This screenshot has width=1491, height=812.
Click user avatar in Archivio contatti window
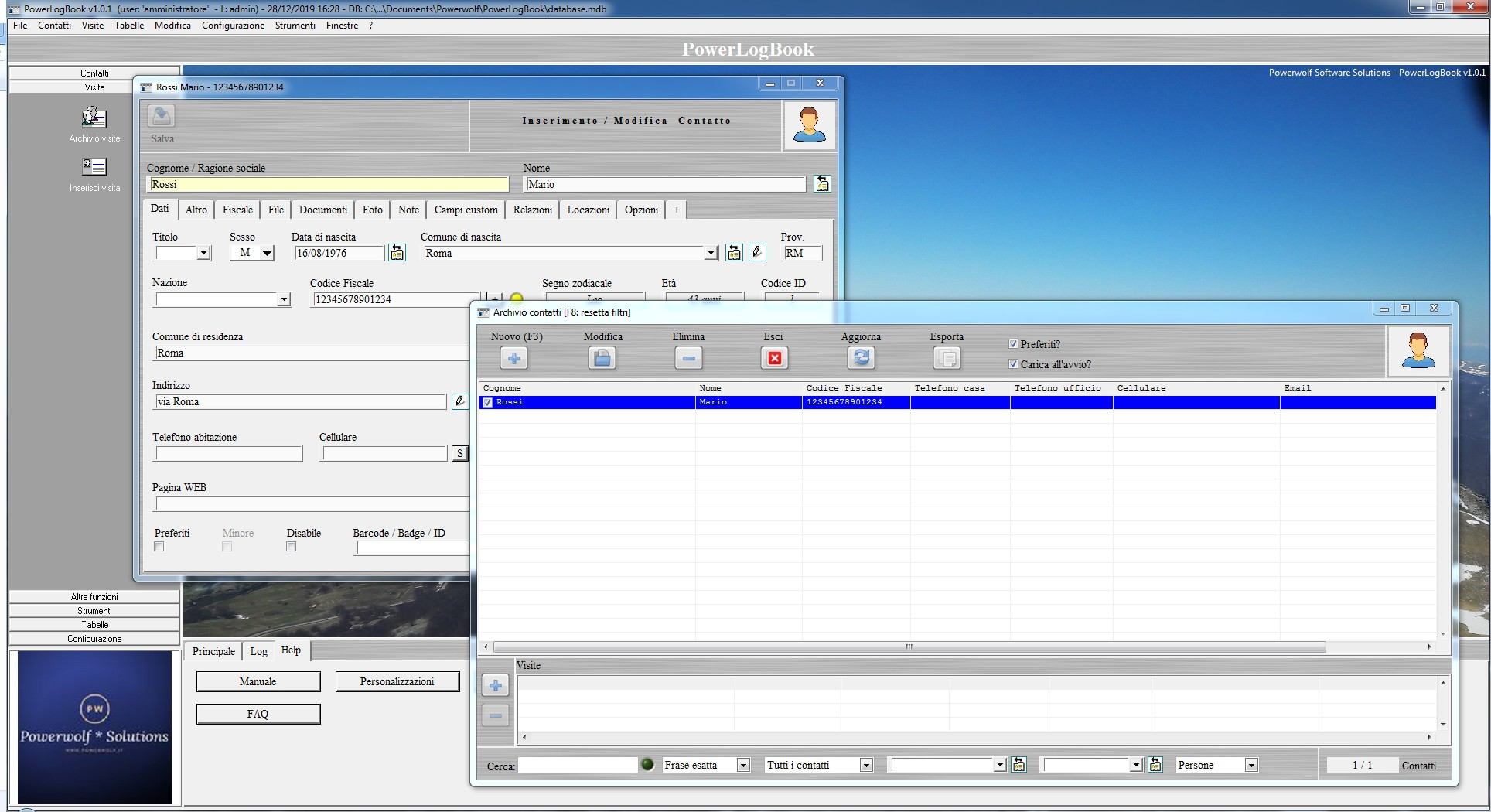point(1418,352)
